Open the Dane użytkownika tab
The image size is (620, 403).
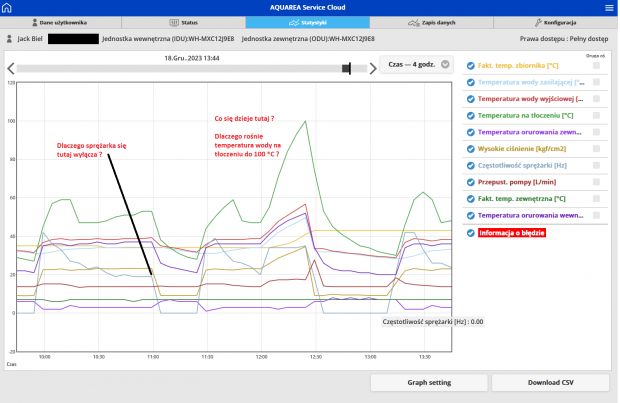point(59,22)
